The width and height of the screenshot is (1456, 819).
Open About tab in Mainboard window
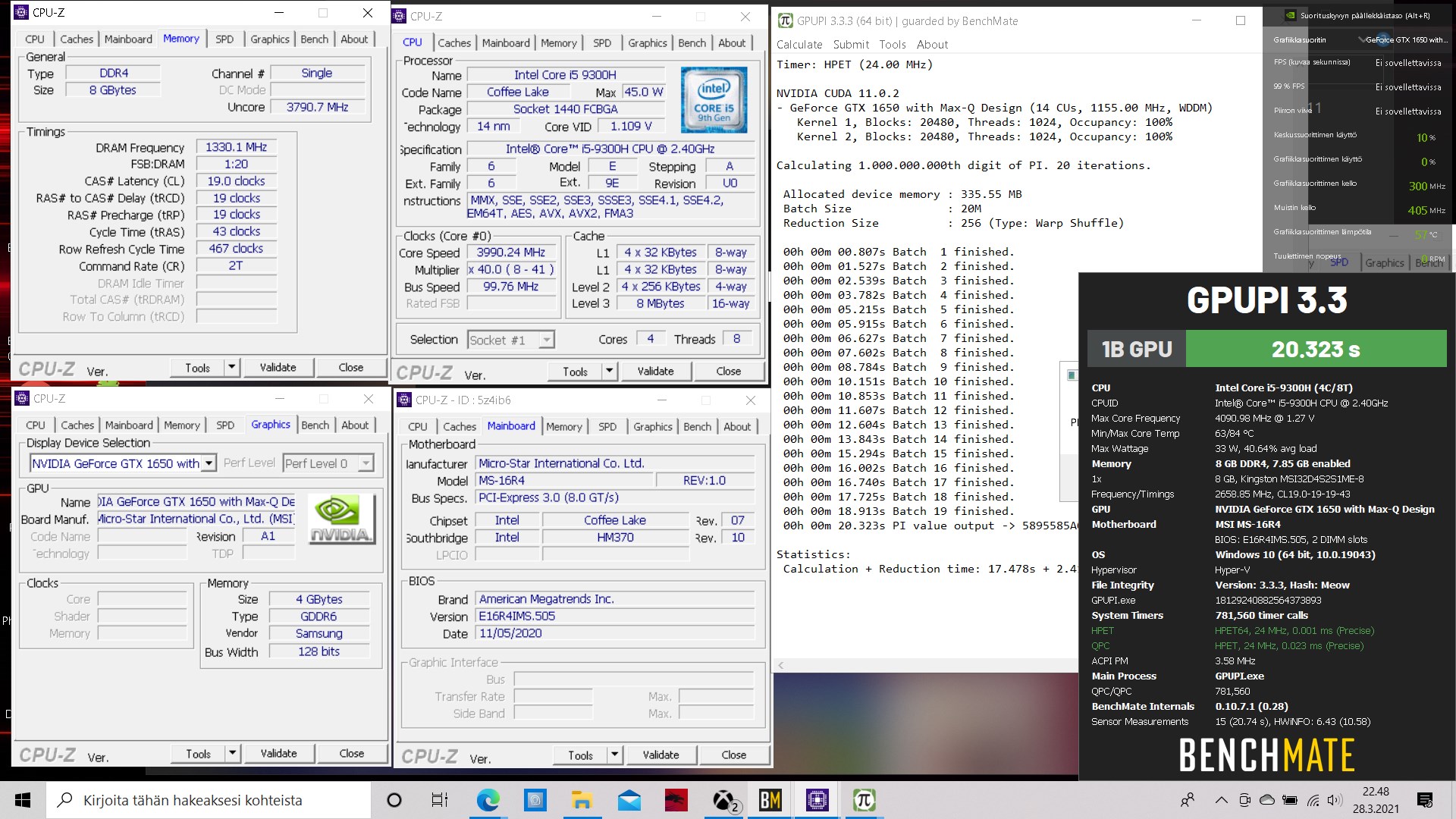pos(737,427)
